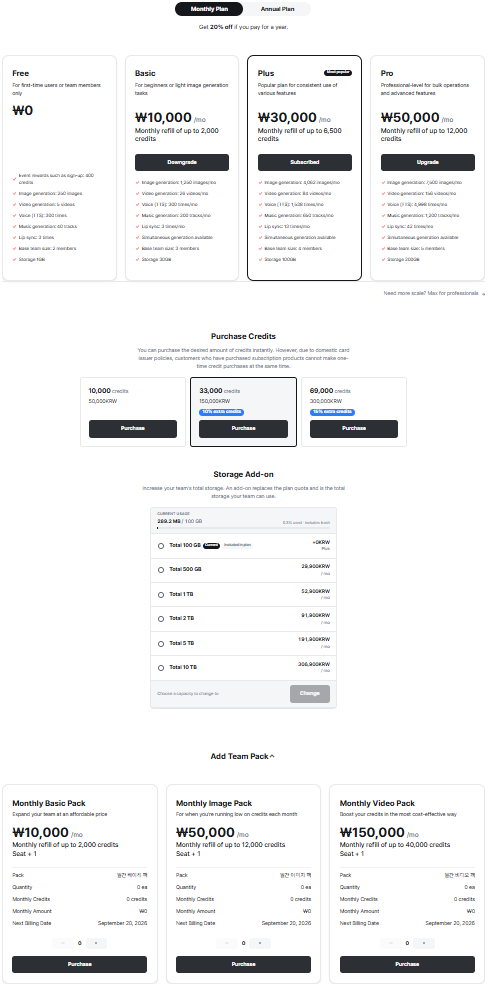The width and height of the screenshot is (489, 985).
Task: Decrease the Monthly Video Pack quantity with minus
Action: tap(390, 943)
